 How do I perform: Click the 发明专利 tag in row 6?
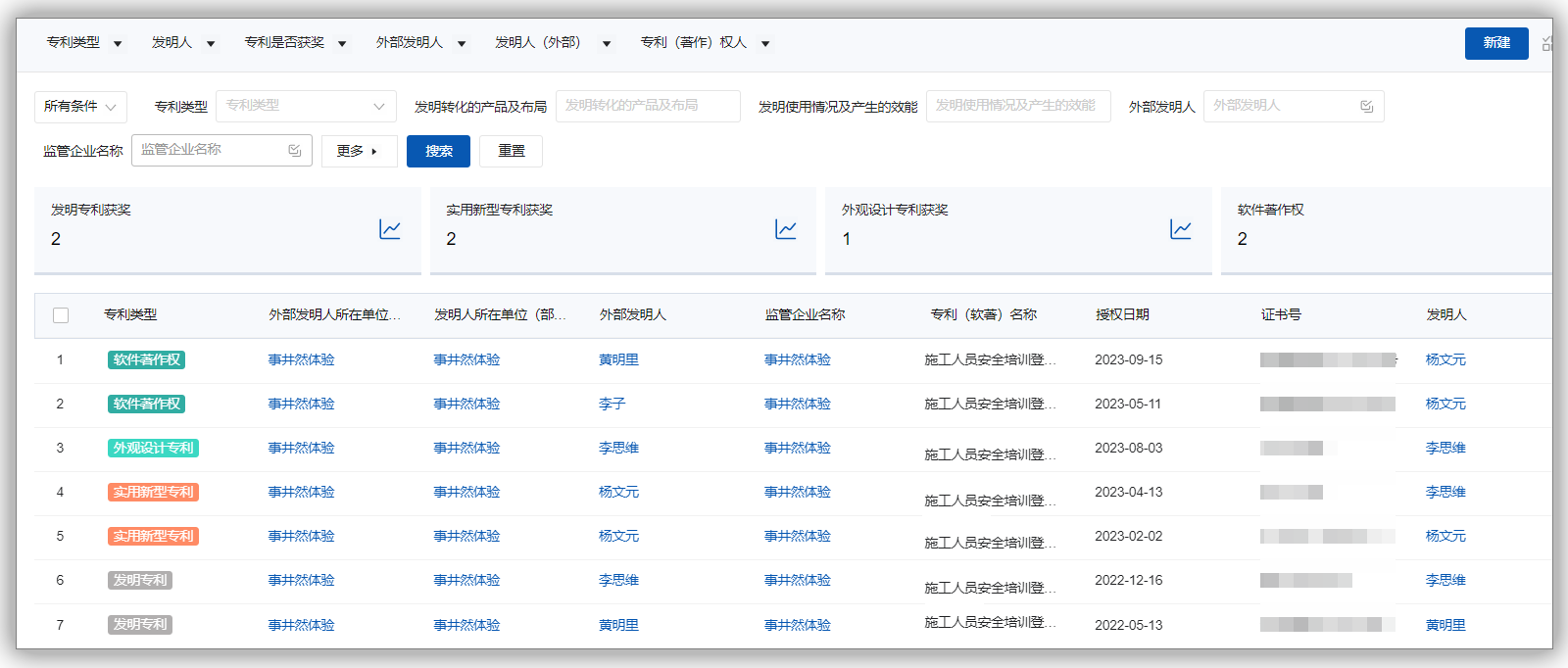coord(140,581)
